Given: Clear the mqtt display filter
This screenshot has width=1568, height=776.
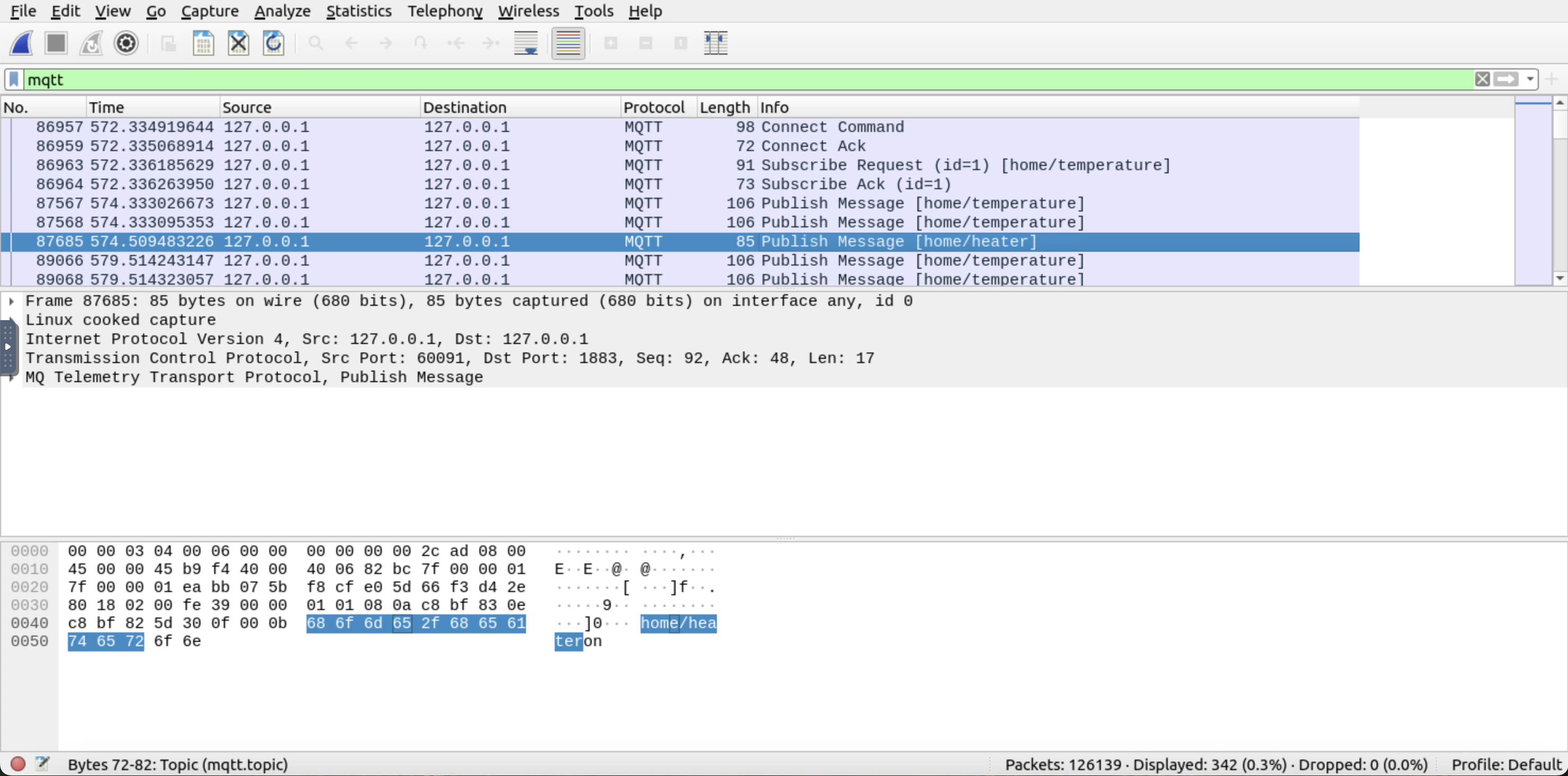Looking at the screenshot, I should click(1482, 80).
